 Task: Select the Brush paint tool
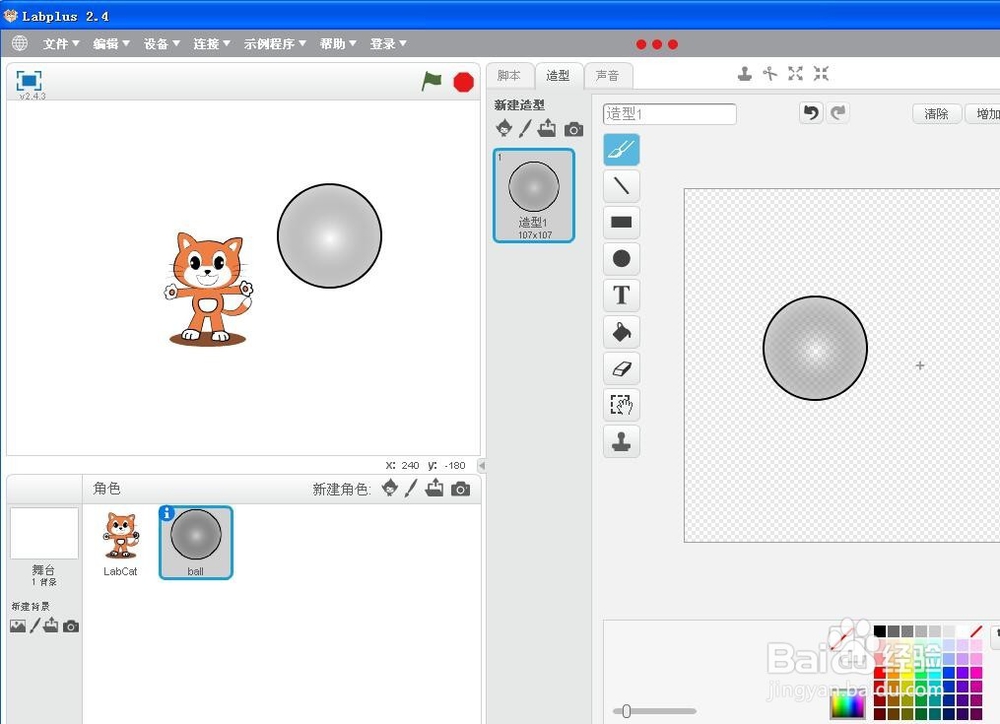(621, 150)
